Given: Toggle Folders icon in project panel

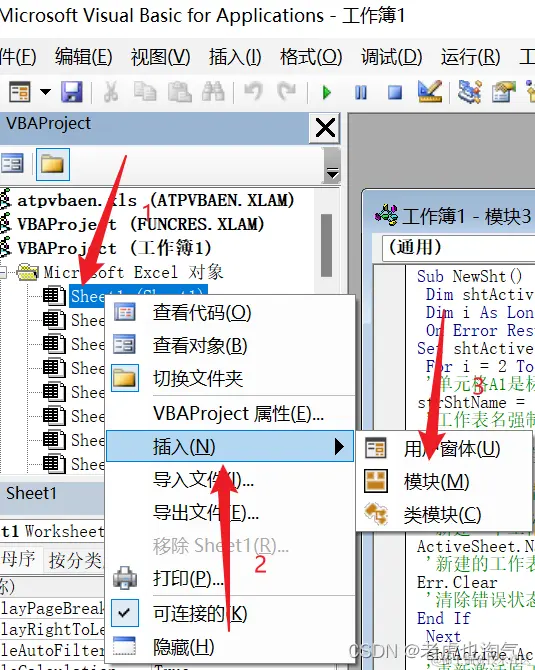Looking at the screenshot, I should point(53,165).
